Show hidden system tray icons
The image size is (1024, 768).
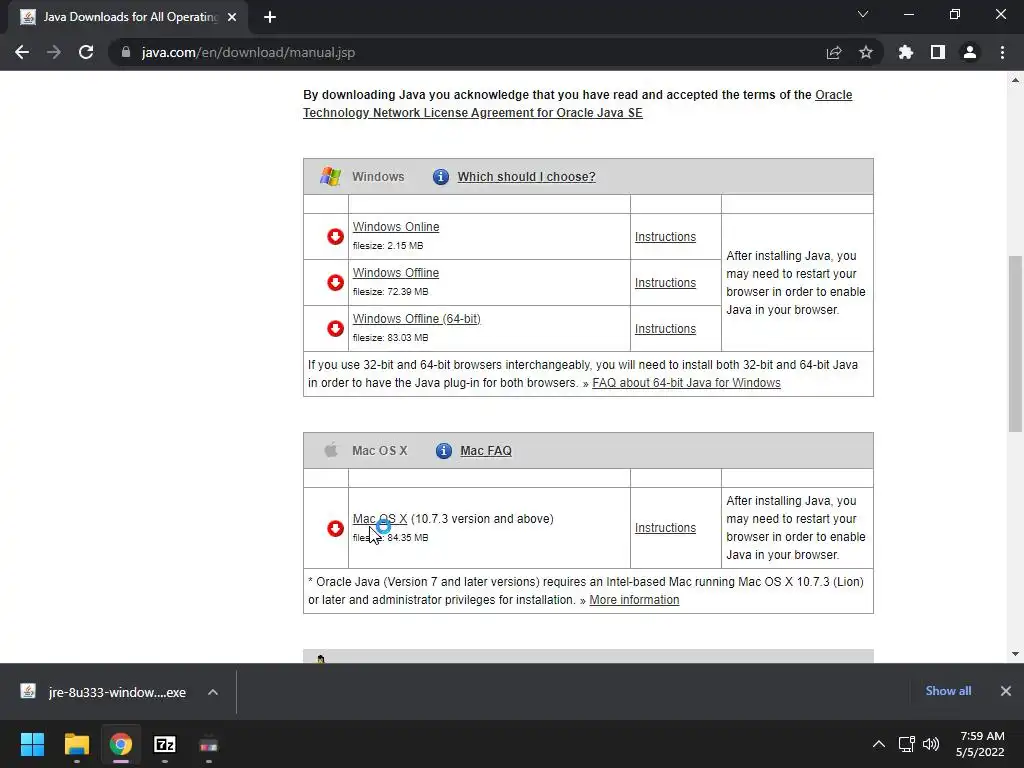879,744
